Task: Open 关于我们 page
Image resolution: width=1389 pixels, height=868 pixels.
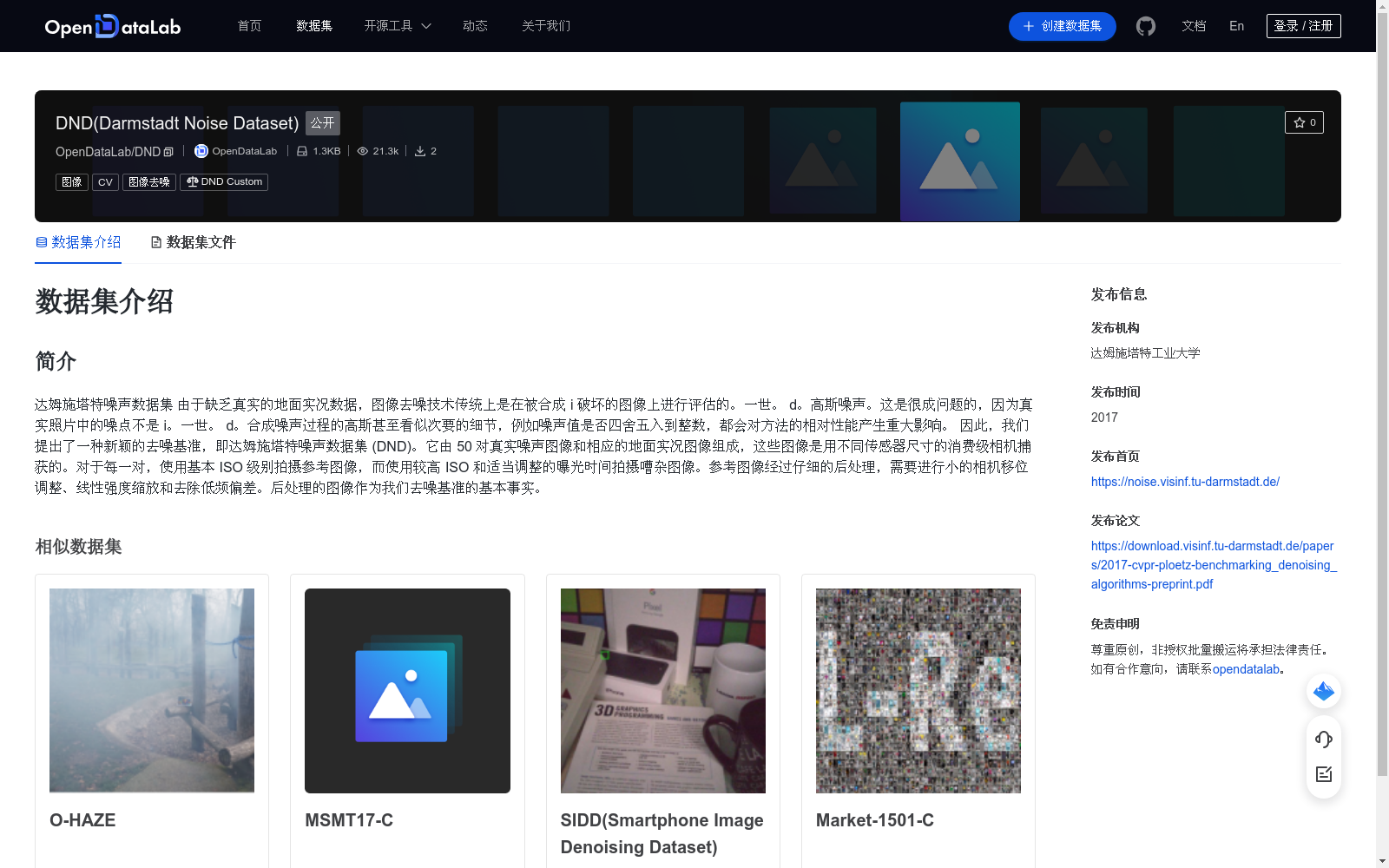Action: 546,26
